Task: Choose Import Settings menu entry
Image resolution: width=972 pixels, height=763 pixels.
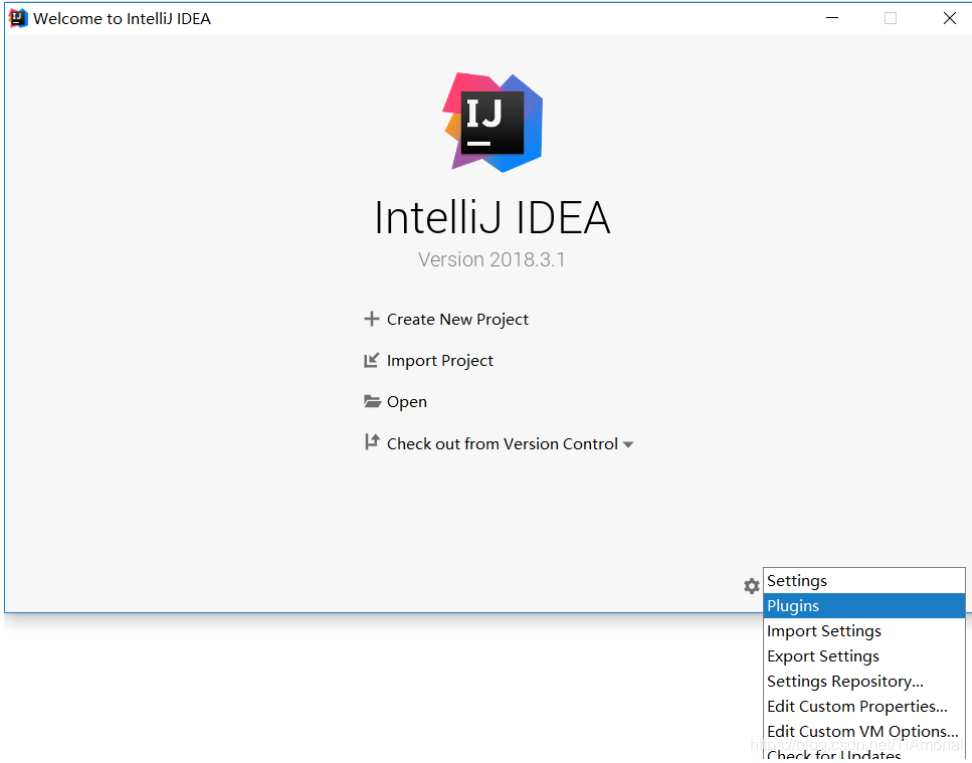Action: (x=864, y=631)
